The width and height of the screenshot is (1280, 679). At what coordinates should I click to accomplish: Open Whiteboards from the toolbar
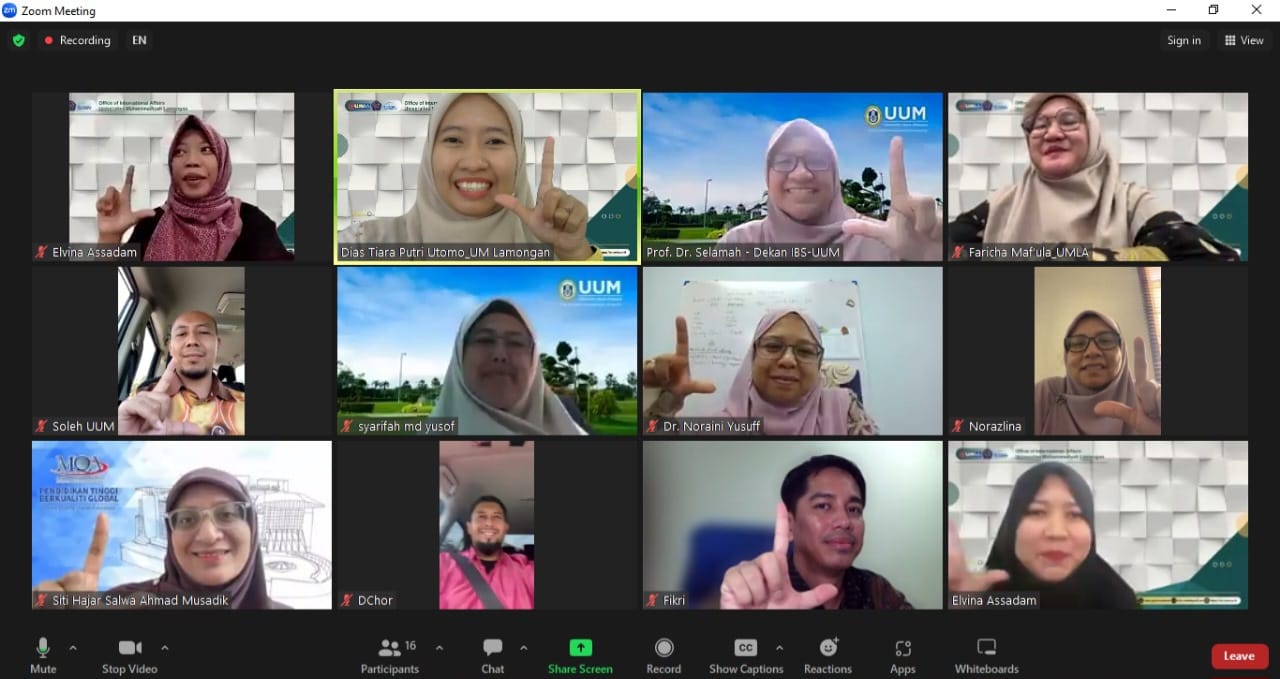click(x=986, y=648)
